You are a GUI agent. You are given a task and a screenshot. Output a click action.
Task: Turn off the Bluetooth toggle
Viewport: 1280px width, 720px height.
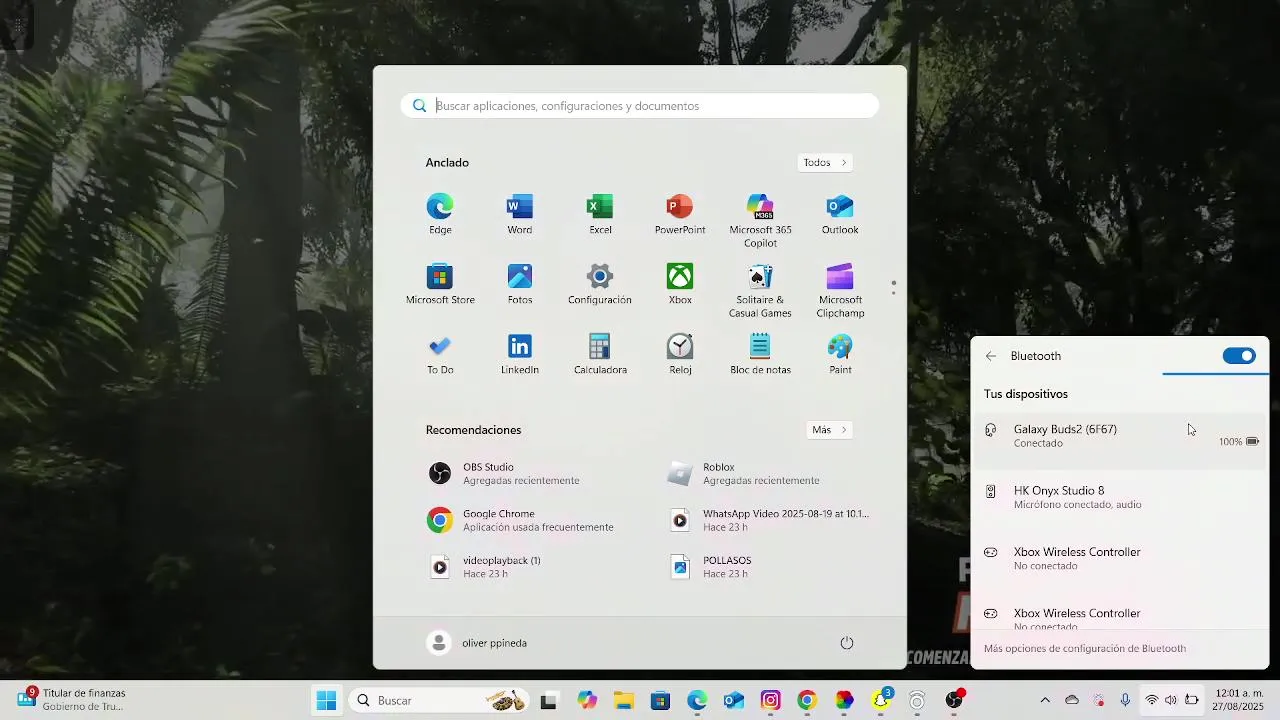(1239, 356)
